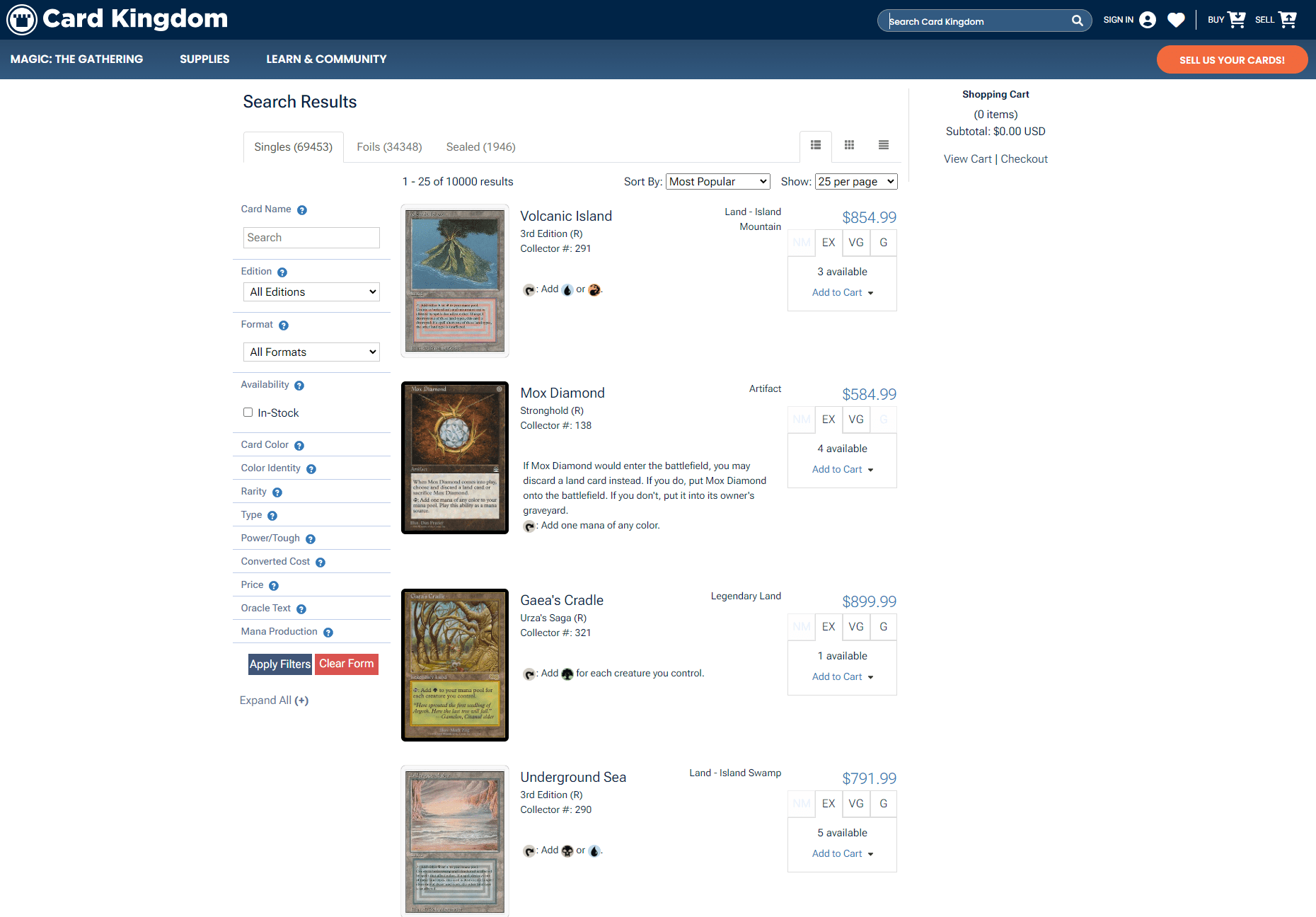Open the Sell cart icon
The width and height of the screenshot is (1316, 917).
click(x=1288, y=20)
